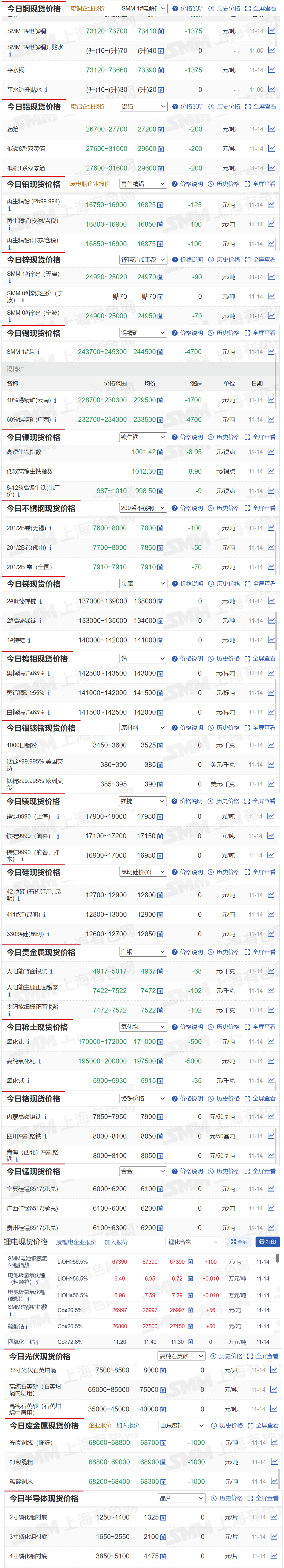Open 废铝企业报价 link

87,106
